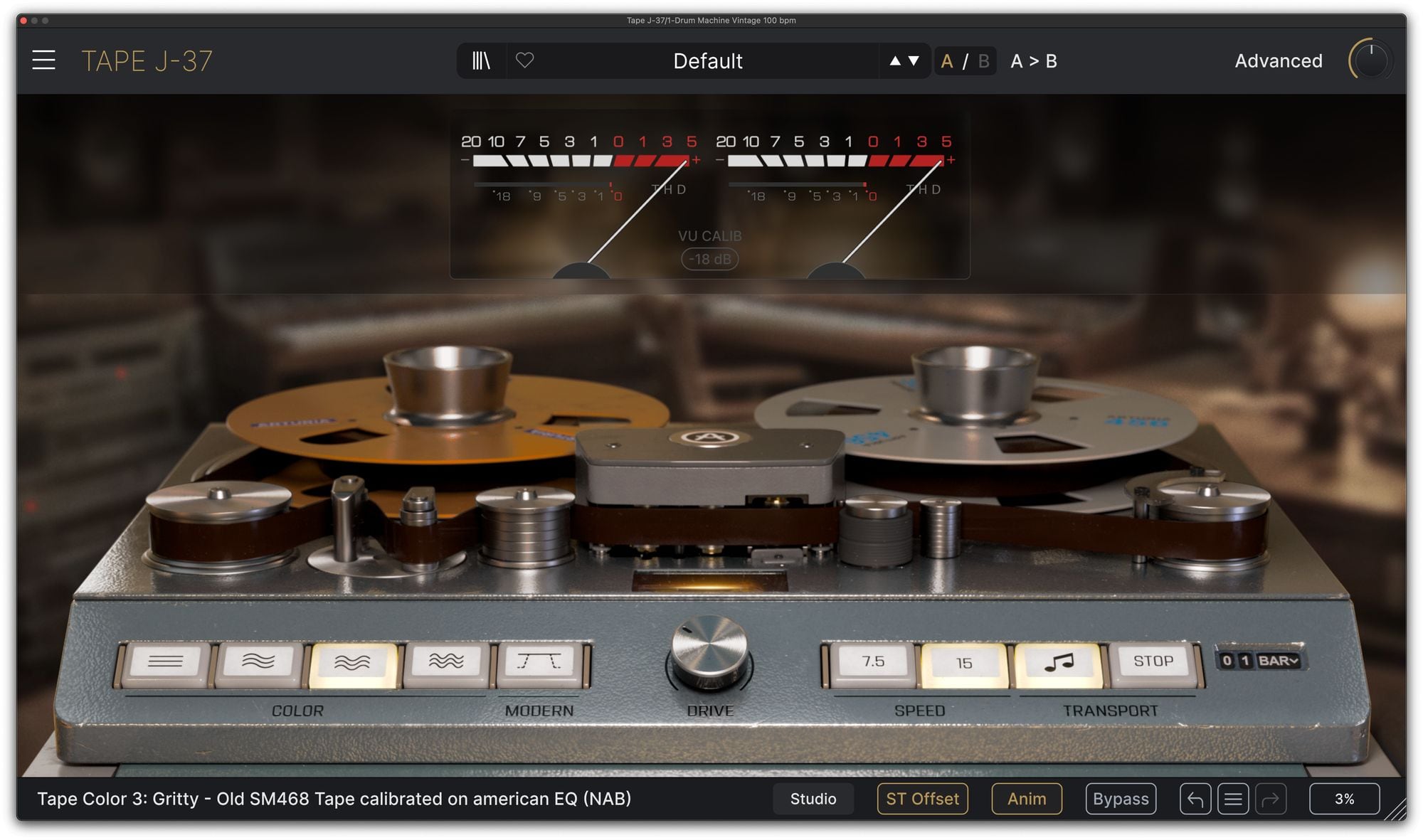The width and height of the screenshot is (1423, 840).
Task: Switch to preset slot B
Action: [983, 61]
